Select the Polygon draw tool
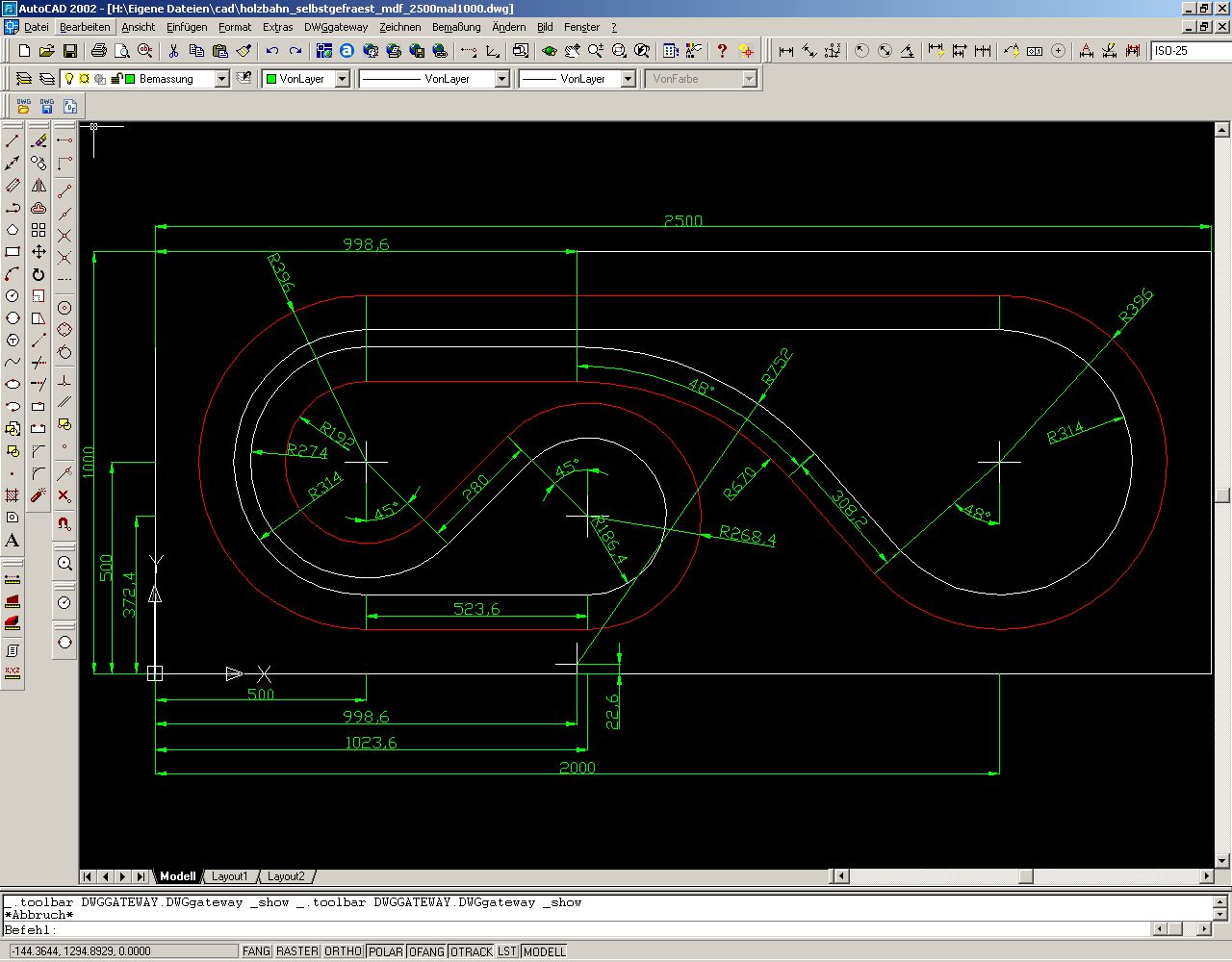Image resolution: width=1232 pixels, height=962 pixels. click(13, 230)
